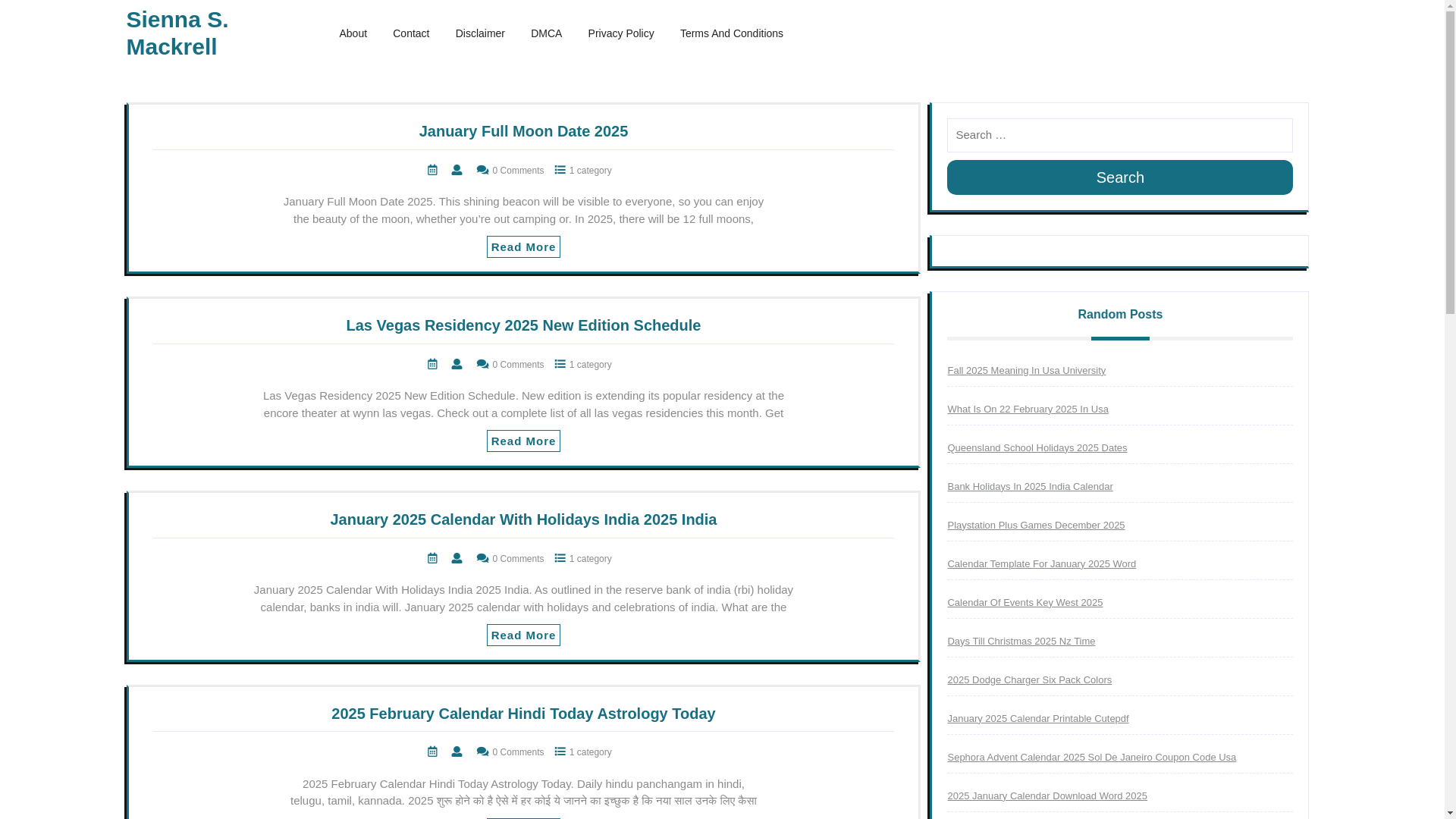View the Privacy Policy page
1456x819 pixels.
point(621,33)
